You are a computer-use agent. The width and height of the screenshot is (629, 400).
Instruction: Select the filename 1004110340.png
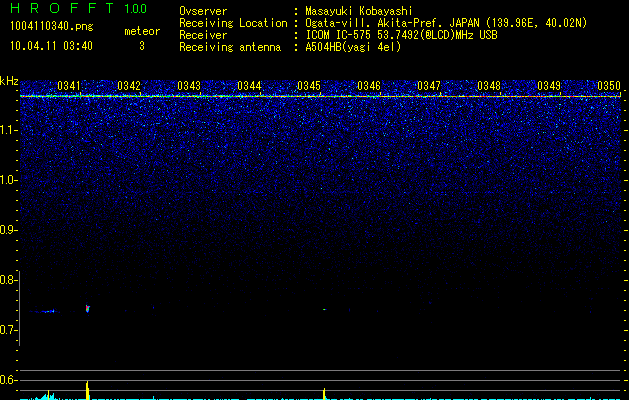[x=52, y=27]
